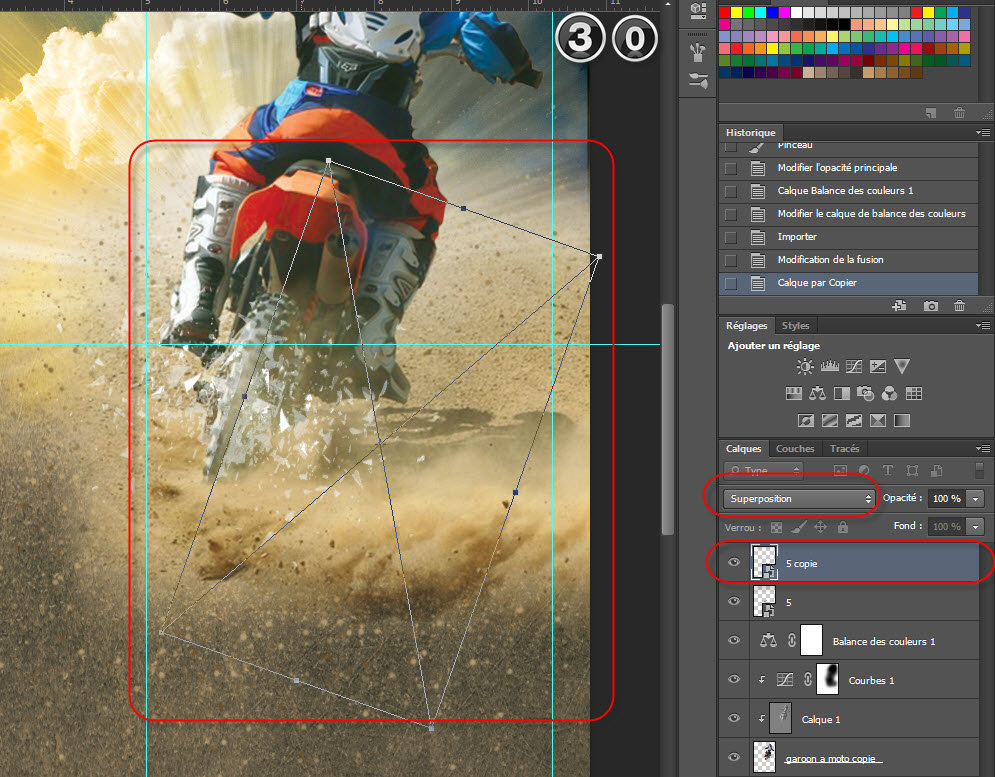Select 'Modifier l'opacité principale' history state

pyautogui.click(x=837, y=168)
